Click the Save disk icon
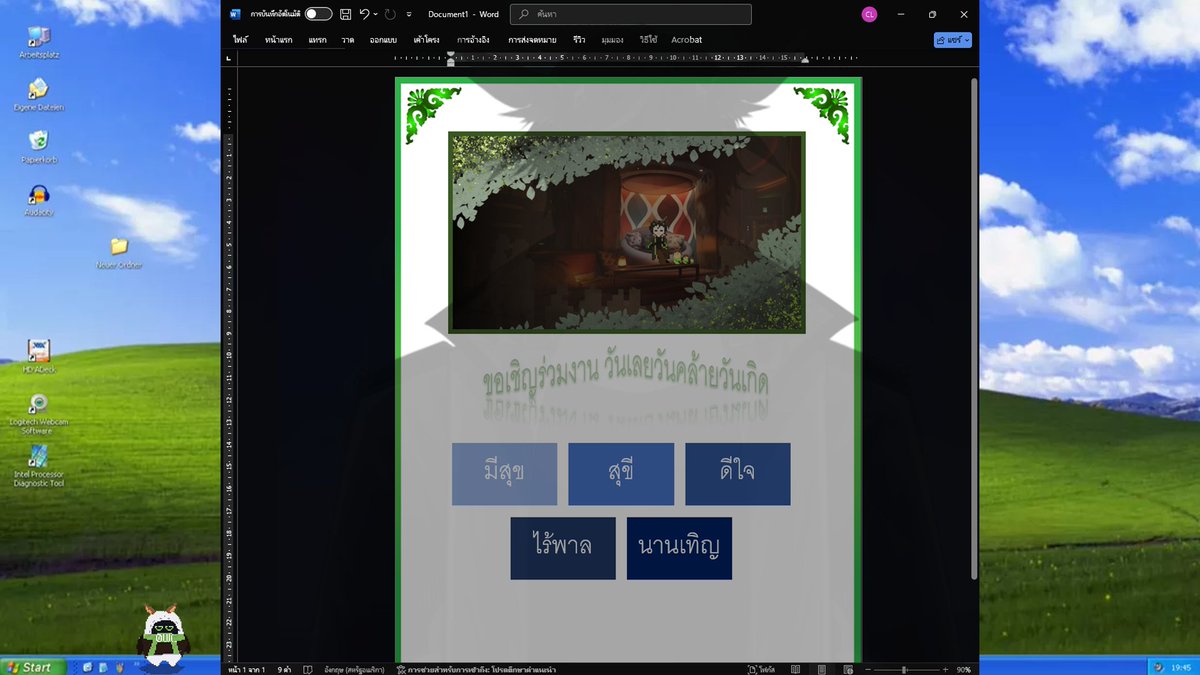The image size is (1200, 675). coord(345,14)
